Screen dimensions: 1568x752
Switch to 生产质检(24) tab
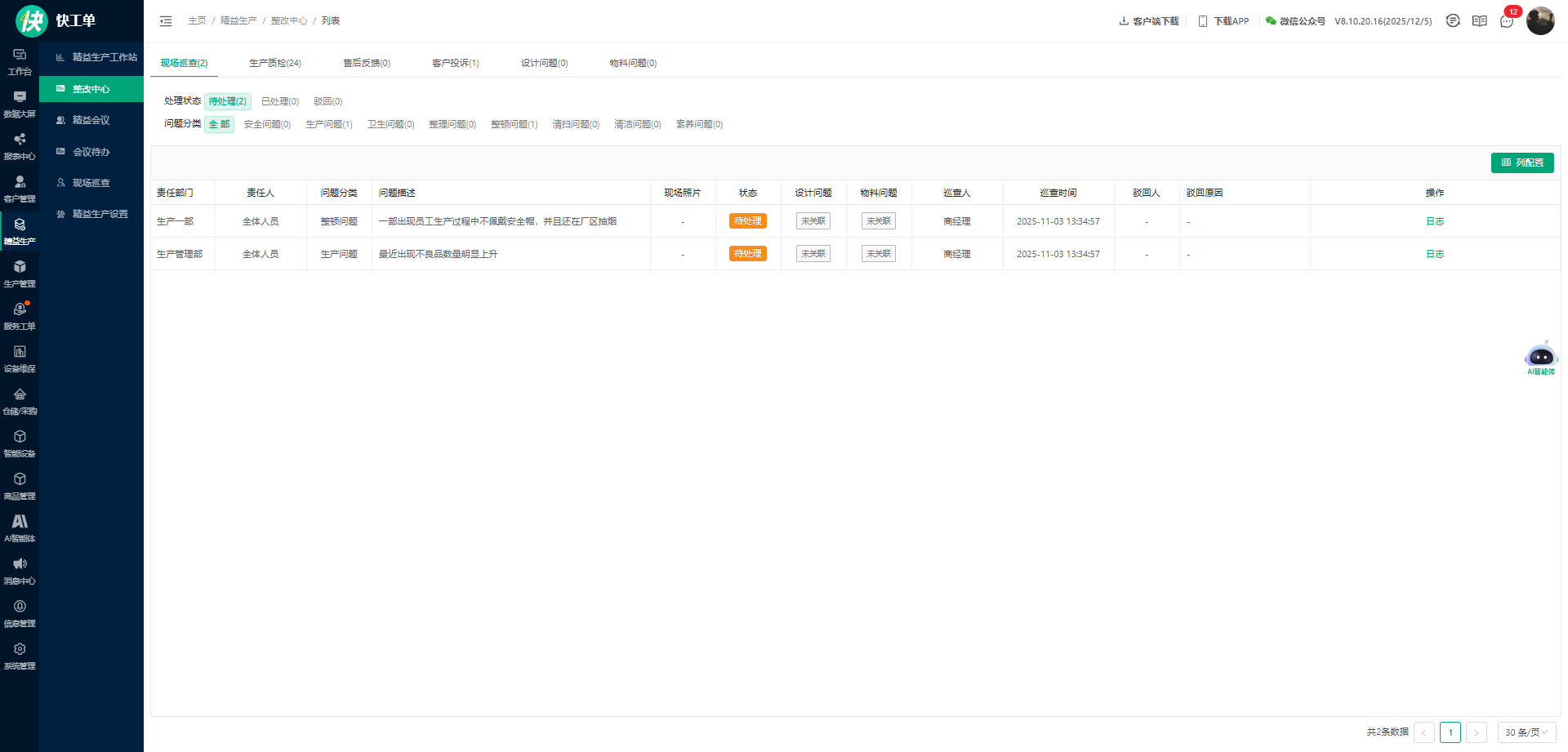[x=274, y=63]
